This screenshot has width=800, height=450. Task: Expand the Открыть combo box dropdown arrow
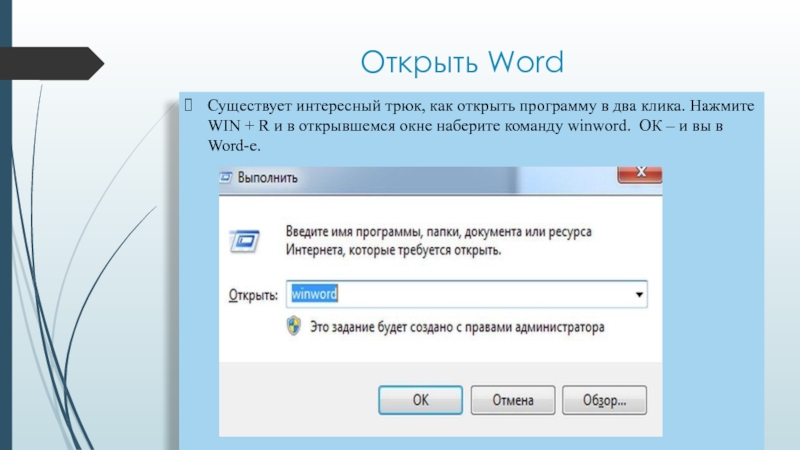click(x=639, y=294)
